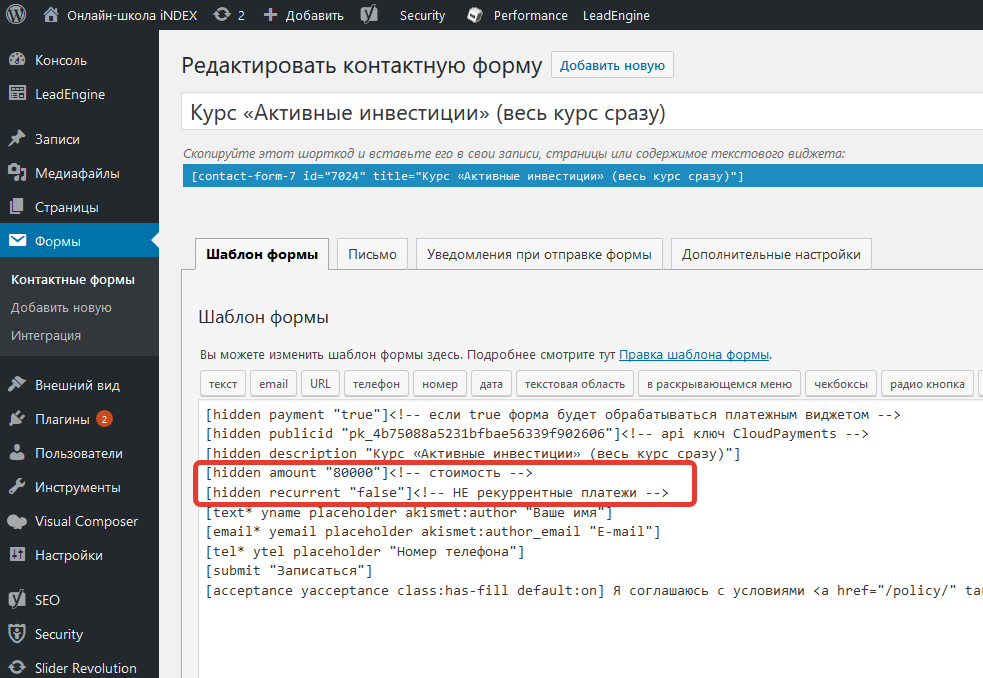Open Медиафайлы media library

(x=76, y=173)
